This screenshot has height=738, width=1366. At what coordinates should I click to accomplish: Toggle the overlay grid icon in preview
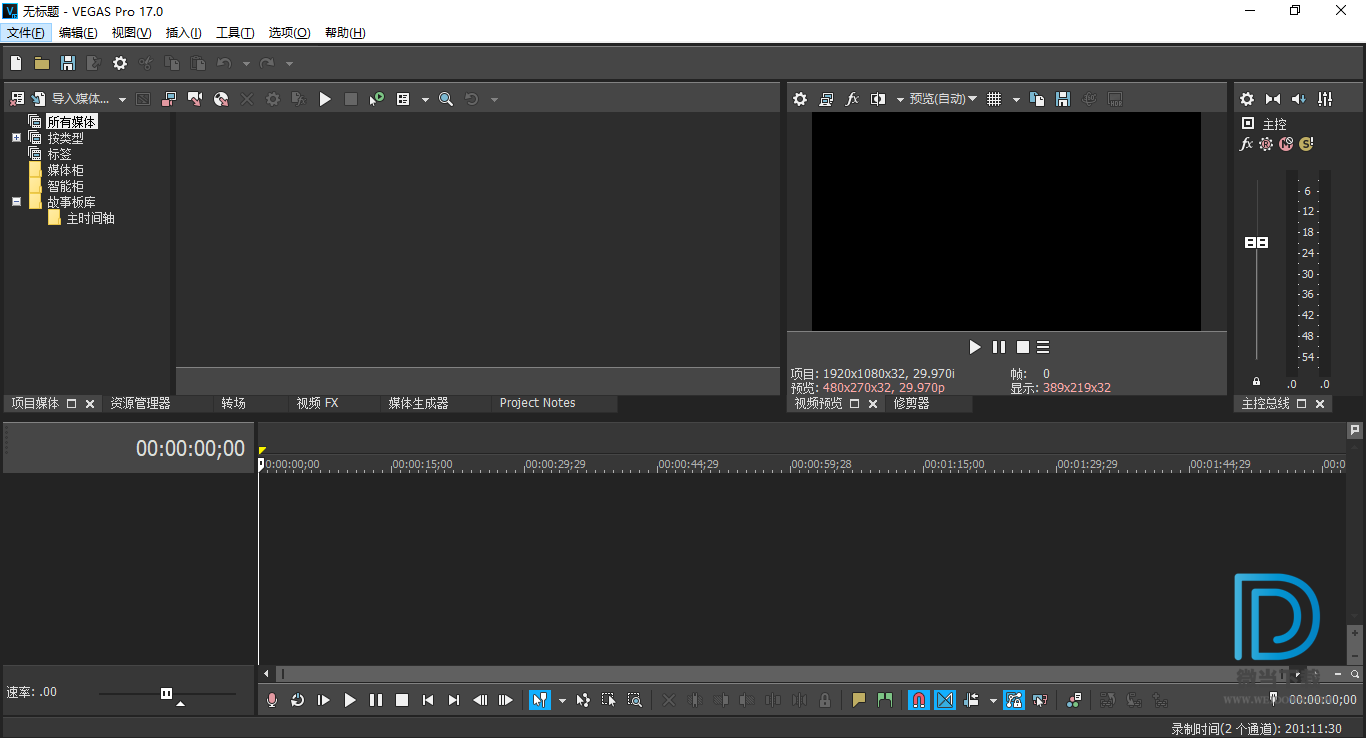994,99
